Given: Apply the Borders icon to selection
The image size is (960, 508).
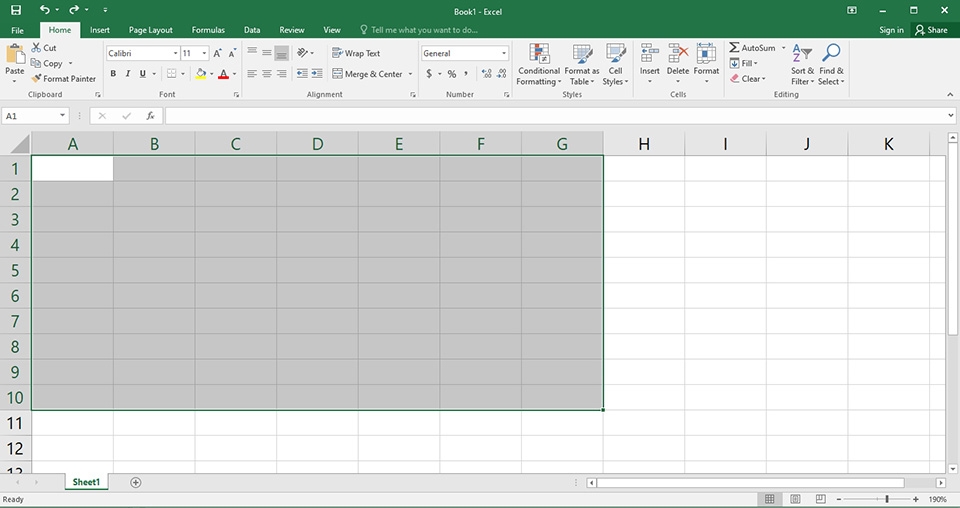Looking at the screenshot, I should point(171,73).
